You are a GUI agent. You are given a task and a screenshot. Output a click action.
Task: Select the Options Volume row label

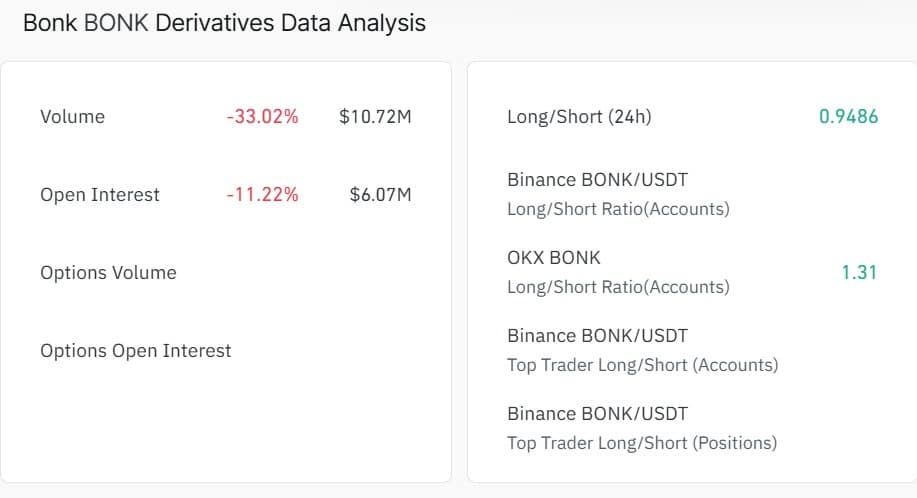tap(108, 273)
